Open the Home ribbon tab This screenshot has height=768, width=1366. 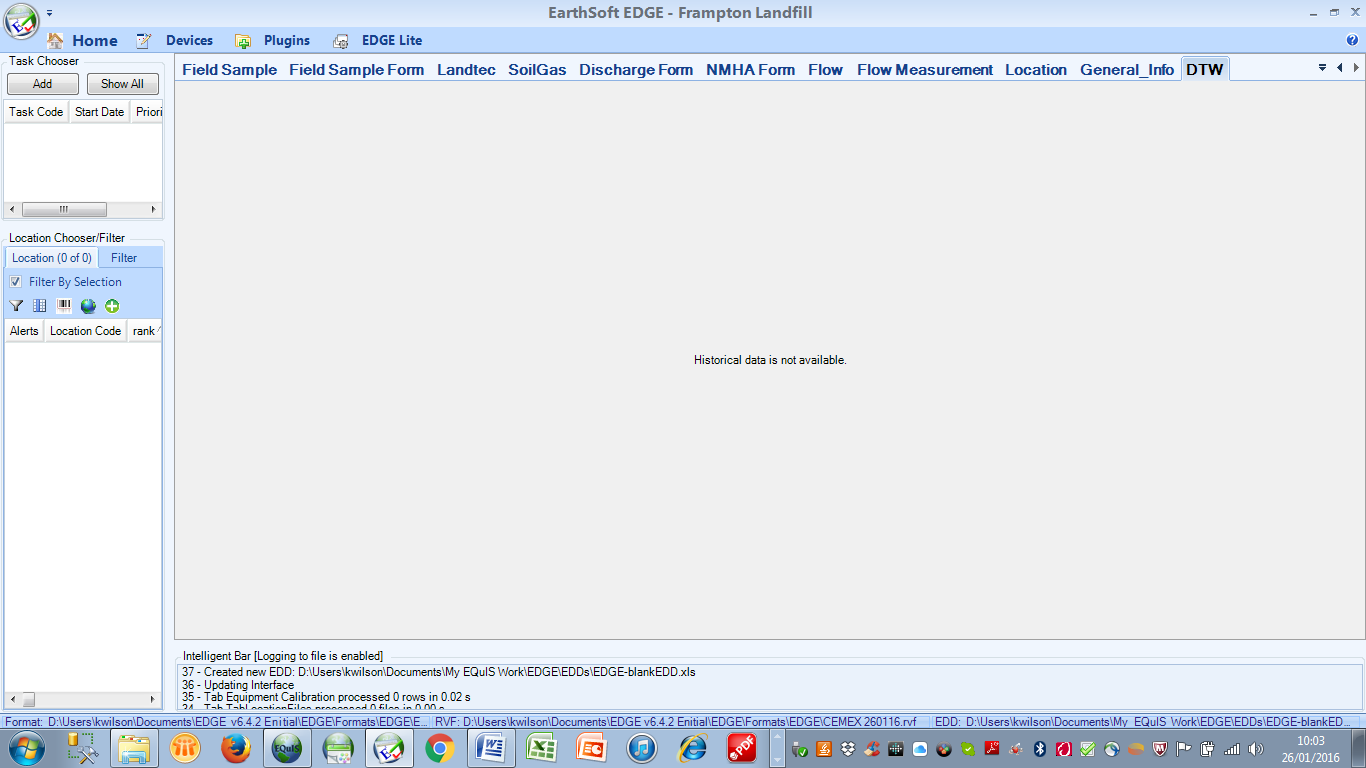[83, 41]
